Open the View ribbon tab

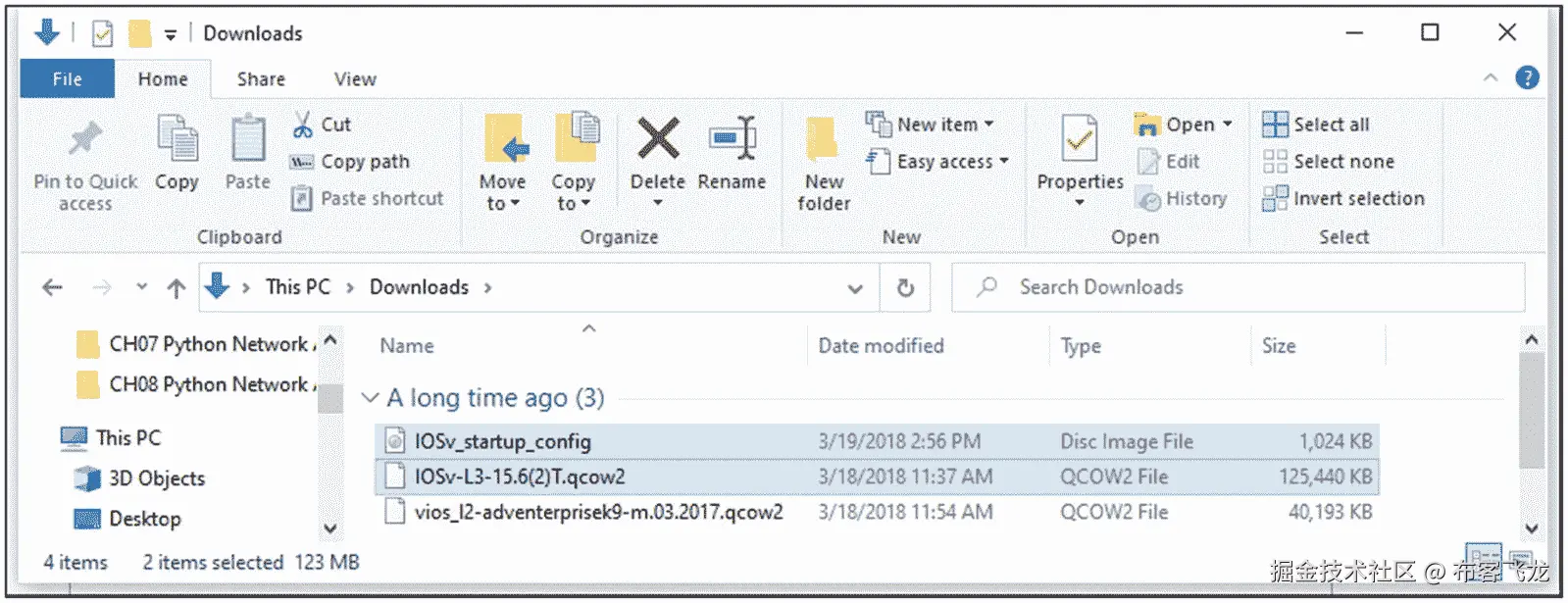tap(355, 79)
